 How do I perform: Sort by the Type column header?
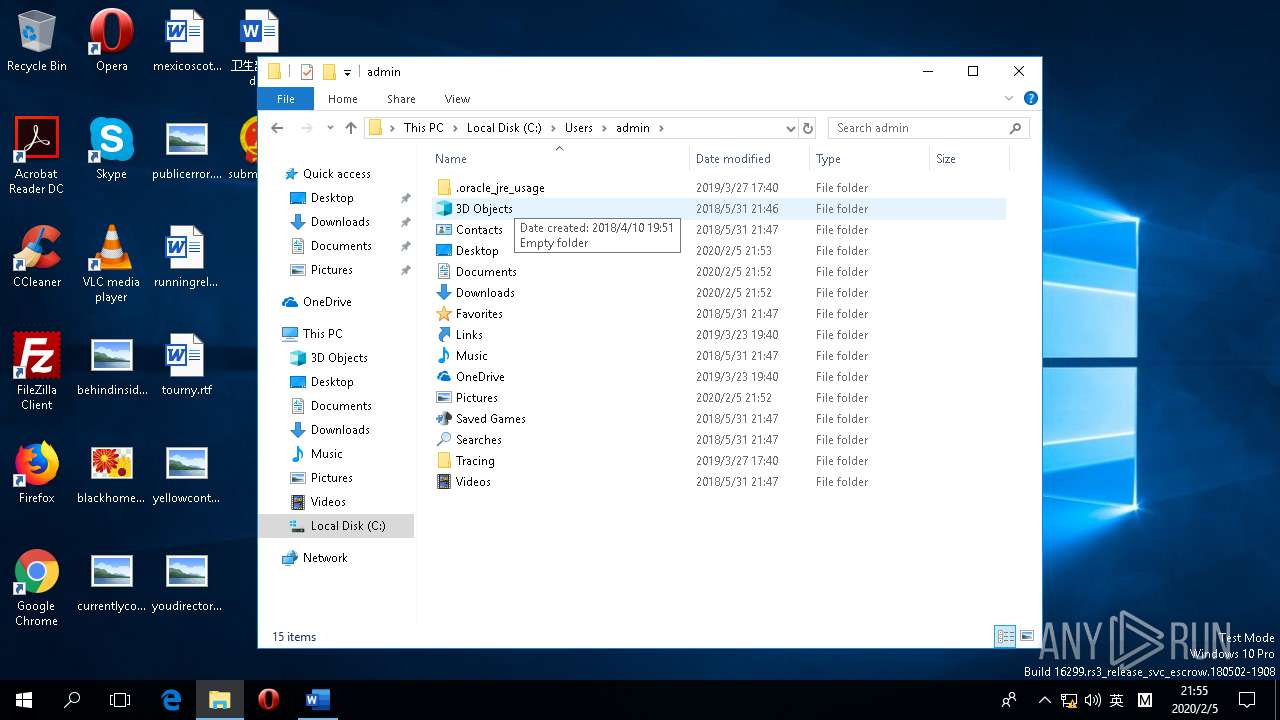(868, 158)
